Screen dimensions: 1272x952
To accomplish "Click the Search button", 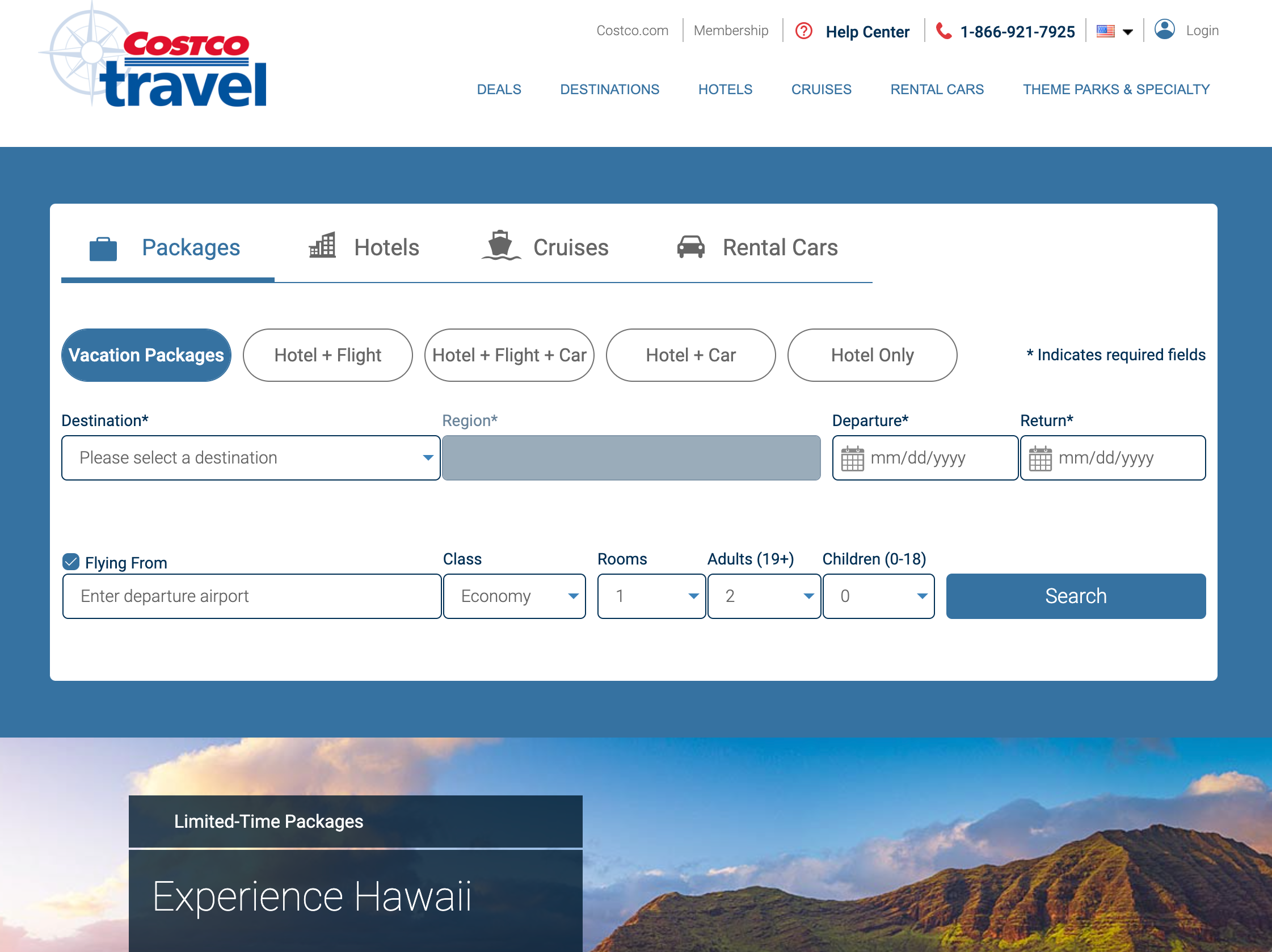I will point(1075,596).
